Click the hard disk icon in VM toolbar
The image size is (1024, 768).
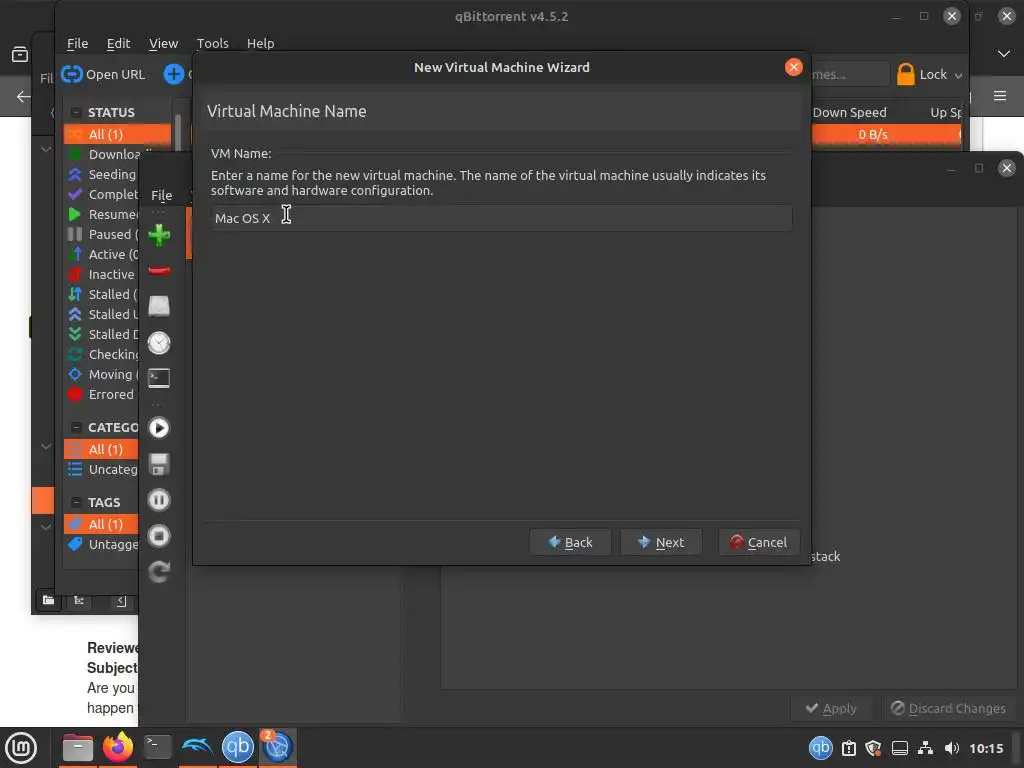159,306
